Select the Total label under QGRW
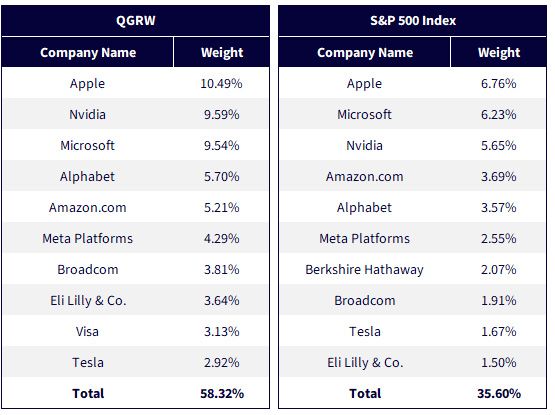The width and height of the screenshot is (555, 415). pos(88,393)
